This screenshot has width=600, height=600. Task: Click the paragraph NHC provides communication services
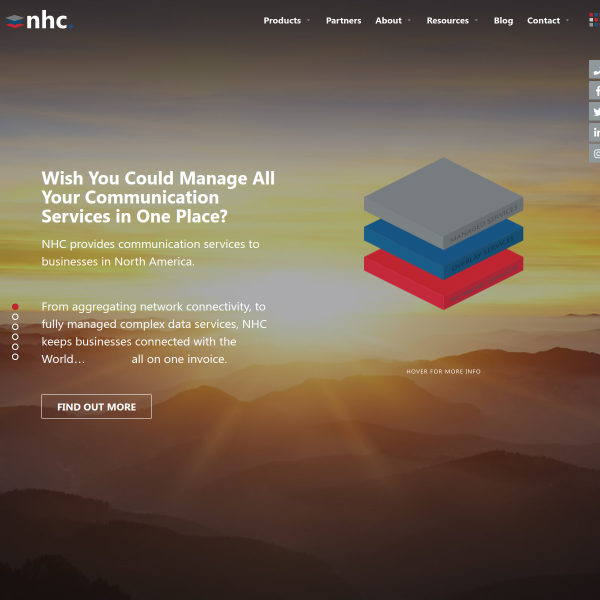click(x=150, y=253)
